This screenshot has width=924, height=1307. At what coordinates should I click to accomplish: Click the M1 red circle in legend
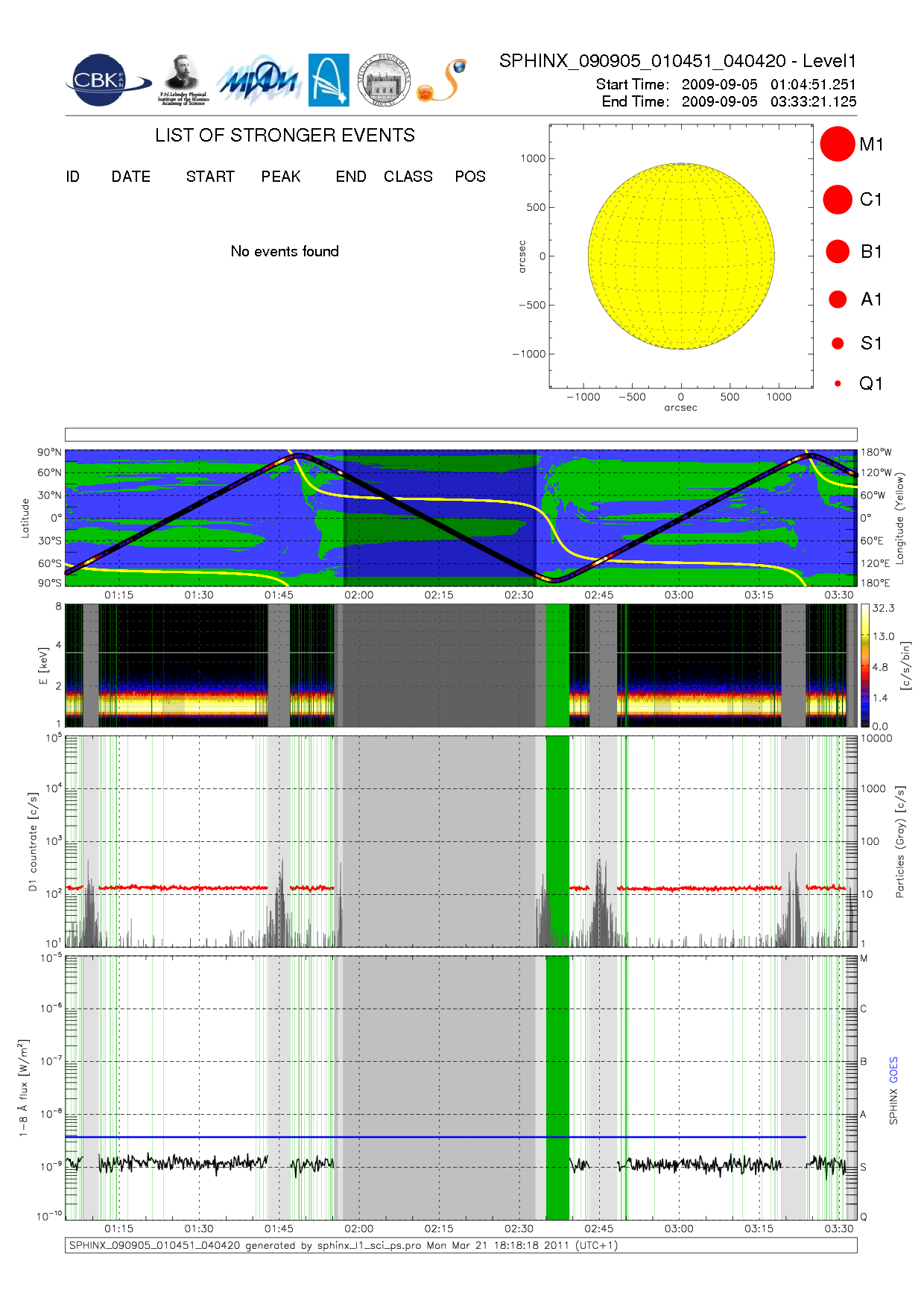[837, 144]
